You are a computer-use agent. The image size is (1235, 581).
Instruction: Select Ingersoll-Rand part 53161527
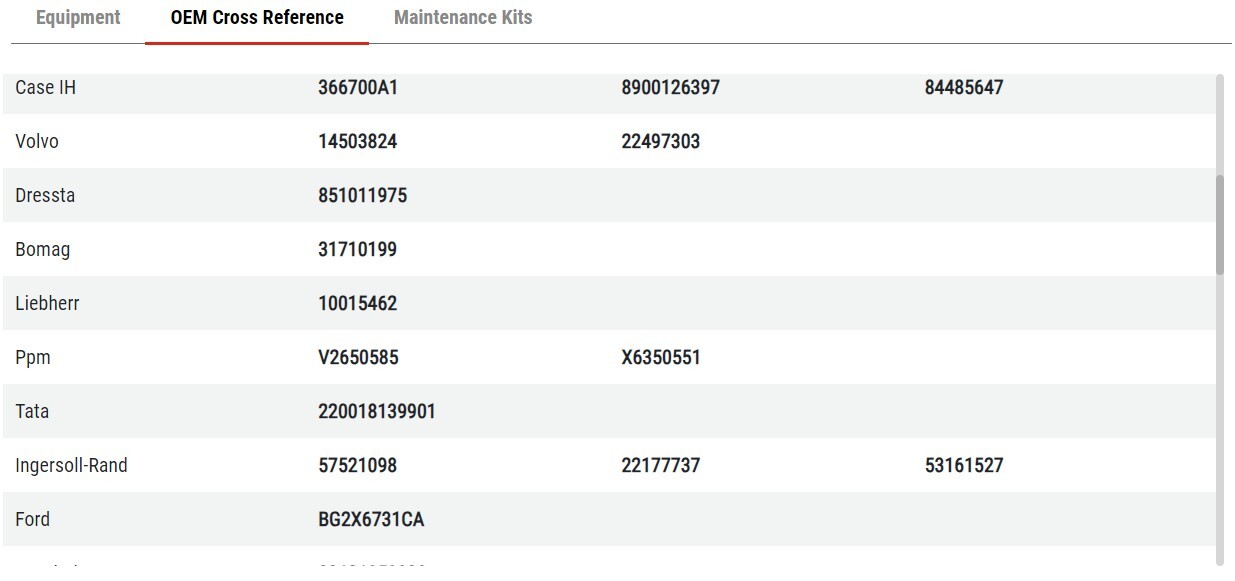coord(964,466)
